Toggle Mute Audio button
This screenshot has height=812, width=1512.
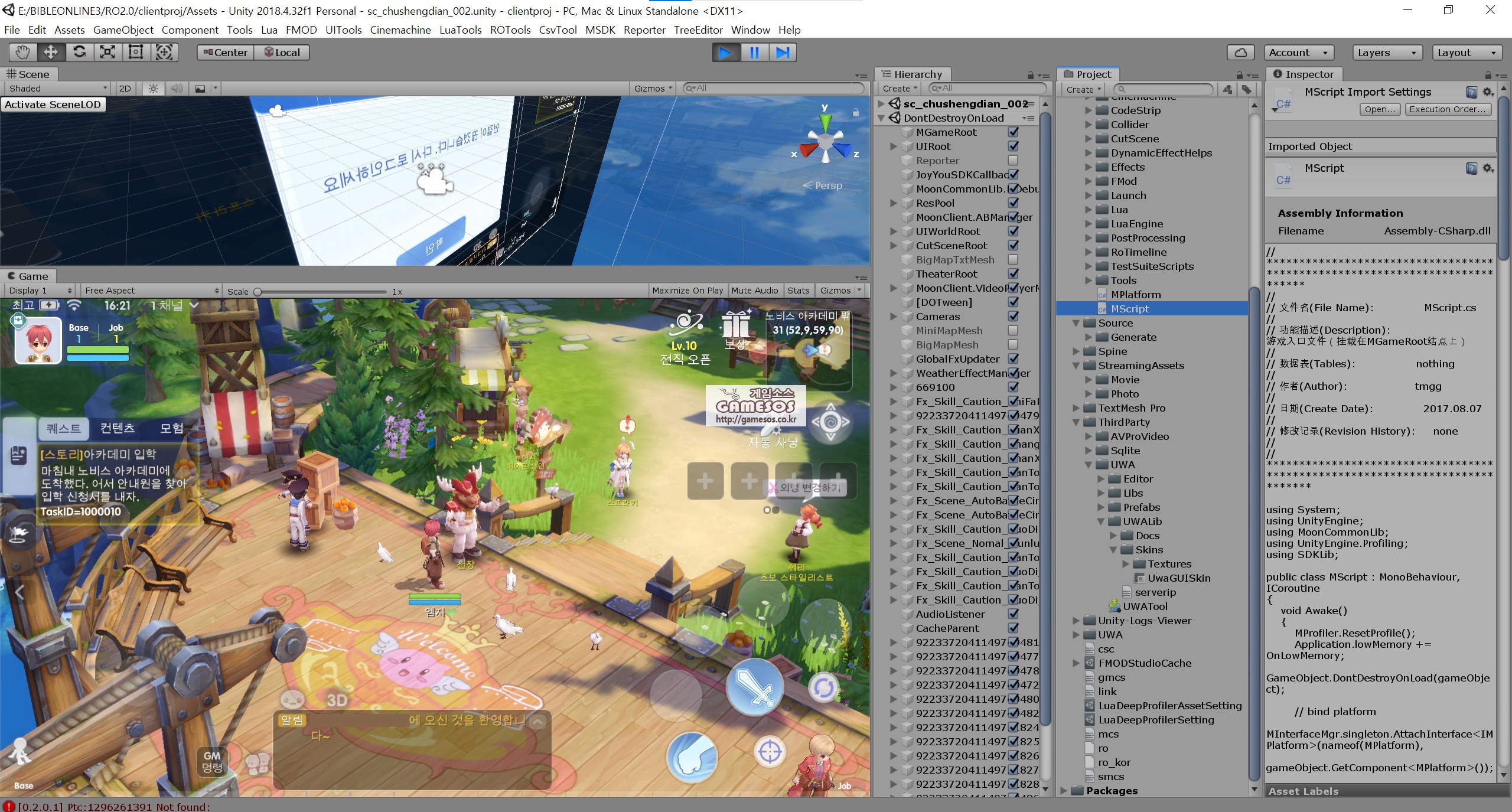click(755, 291)
